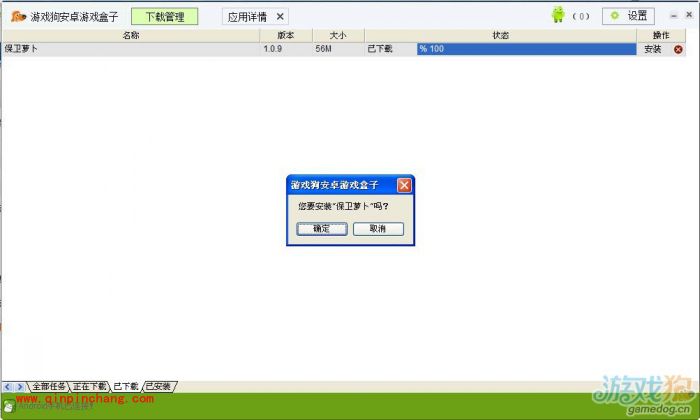Switch to 全部任务 bottom tab
700x420 pixels.
click(49, 387)
